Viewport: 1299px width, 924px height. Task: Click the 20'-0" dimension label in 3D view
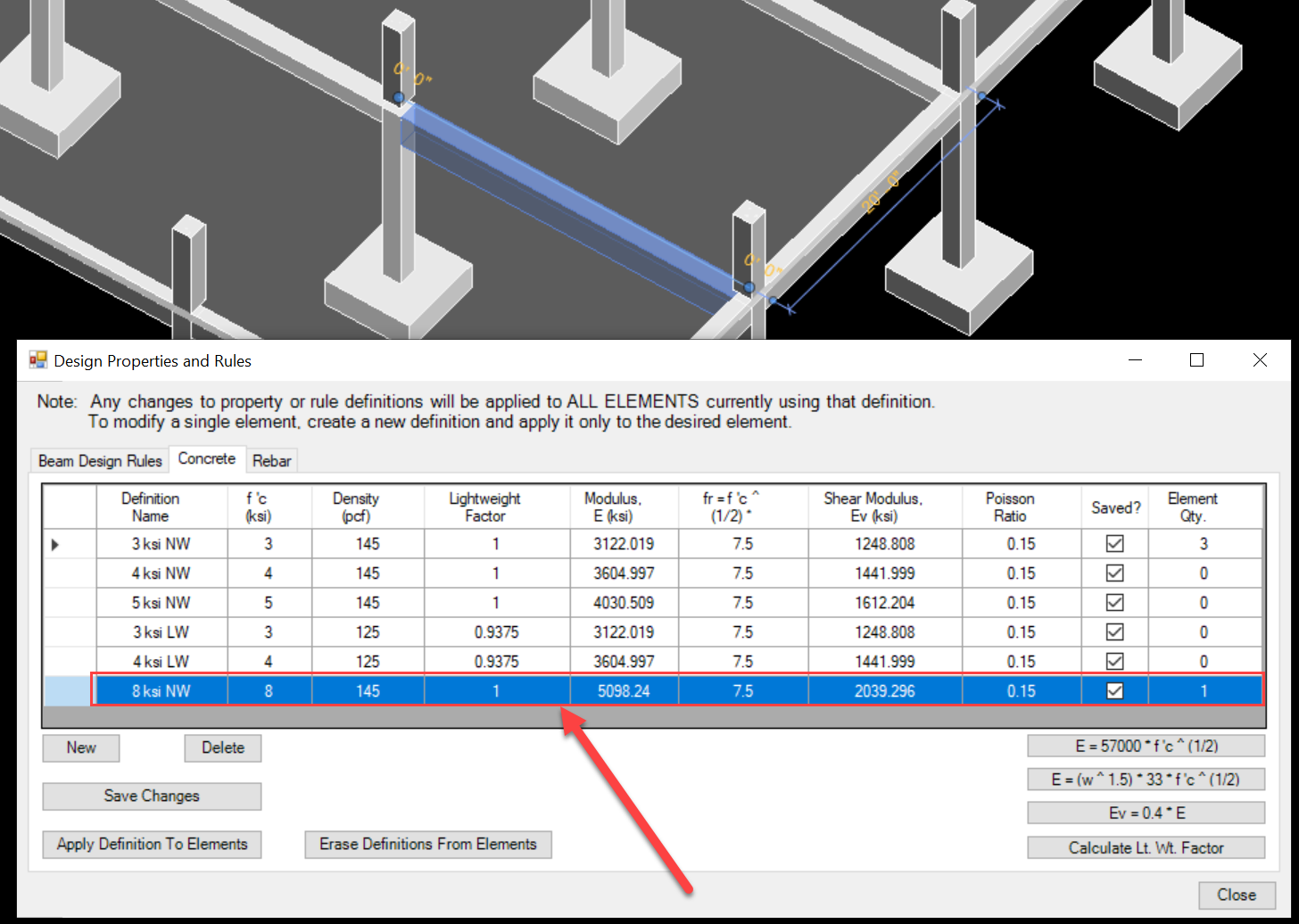click(x=881, y=193)
